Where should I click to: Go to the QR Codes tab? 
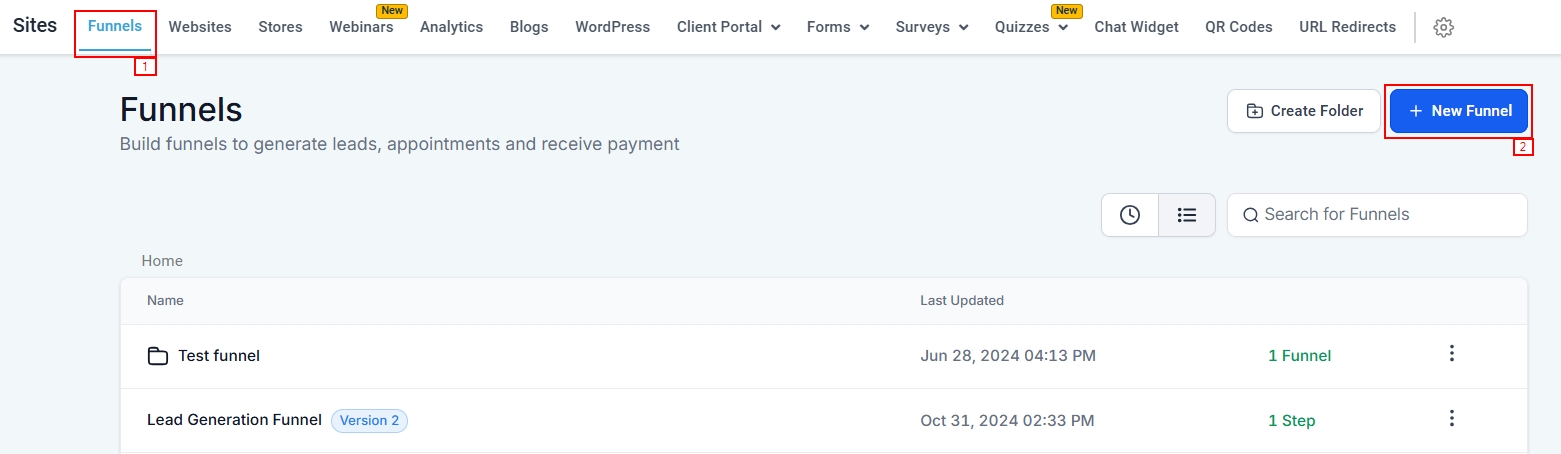pyautogui.click(x=1239, y=27)
